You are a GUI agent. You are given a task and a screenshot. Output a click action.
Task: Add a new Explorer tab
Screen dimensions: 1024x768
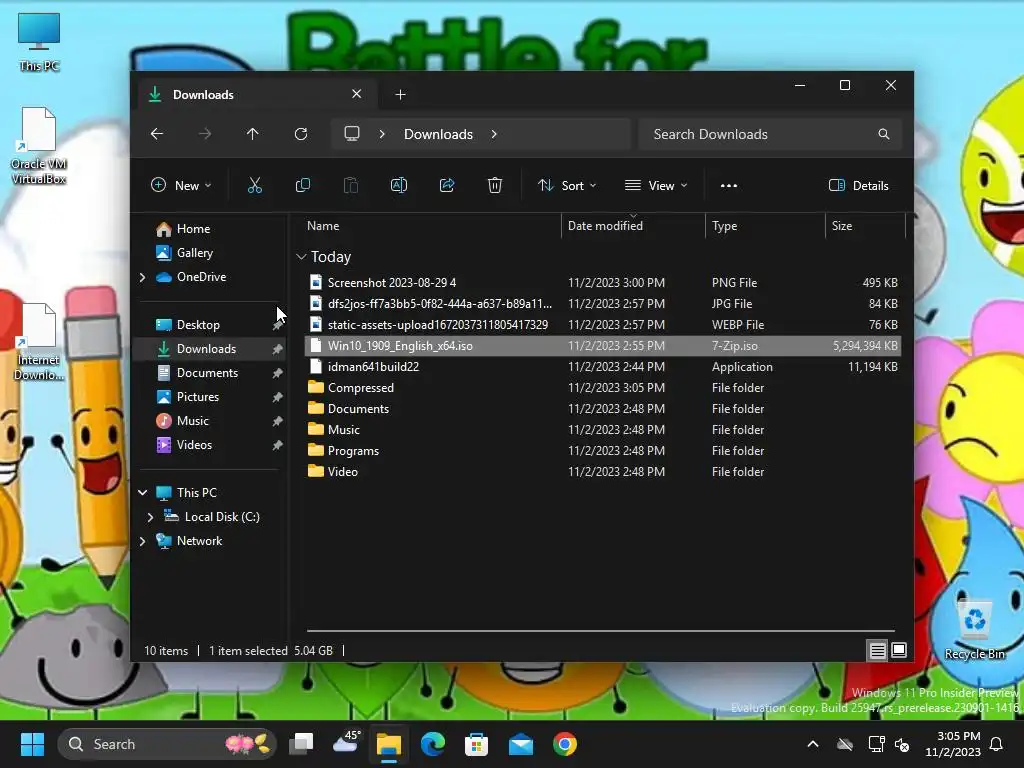click(x=400, y=95)
